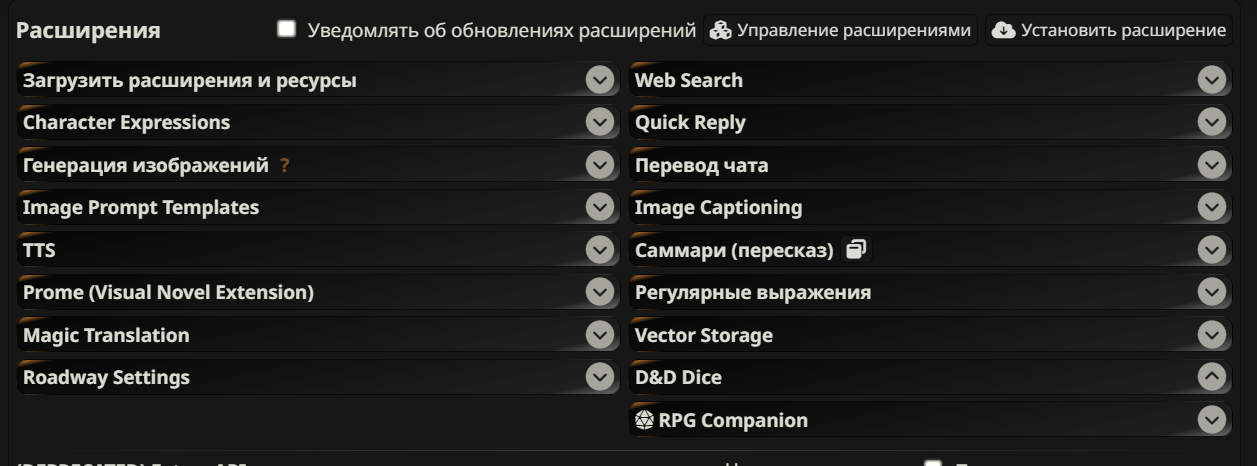Expand the Character Expressions section
The width and height of the screenshot is (1257, 466).
tap(316, 123)
